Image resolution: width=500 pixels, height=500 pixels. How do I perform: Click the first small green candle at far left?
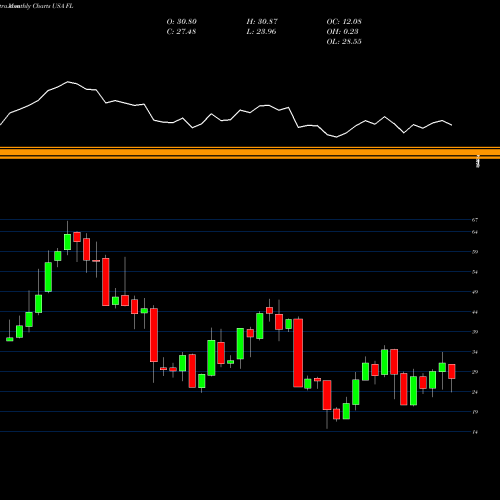pyautogui.click(x=10, y=339)
